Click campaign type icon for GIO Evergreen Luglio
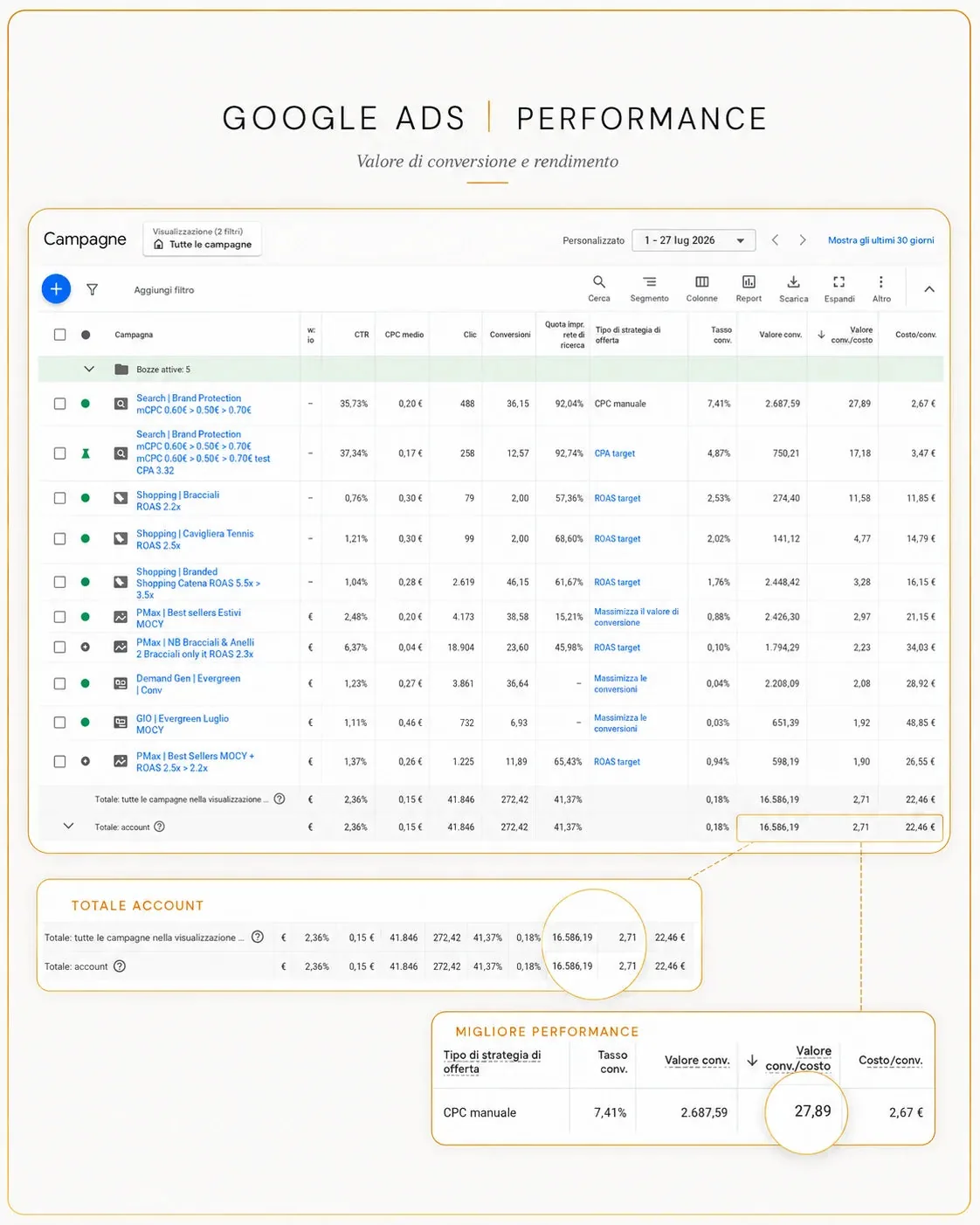This screenshot has width=980, height=1225. [x=121, y=723]
